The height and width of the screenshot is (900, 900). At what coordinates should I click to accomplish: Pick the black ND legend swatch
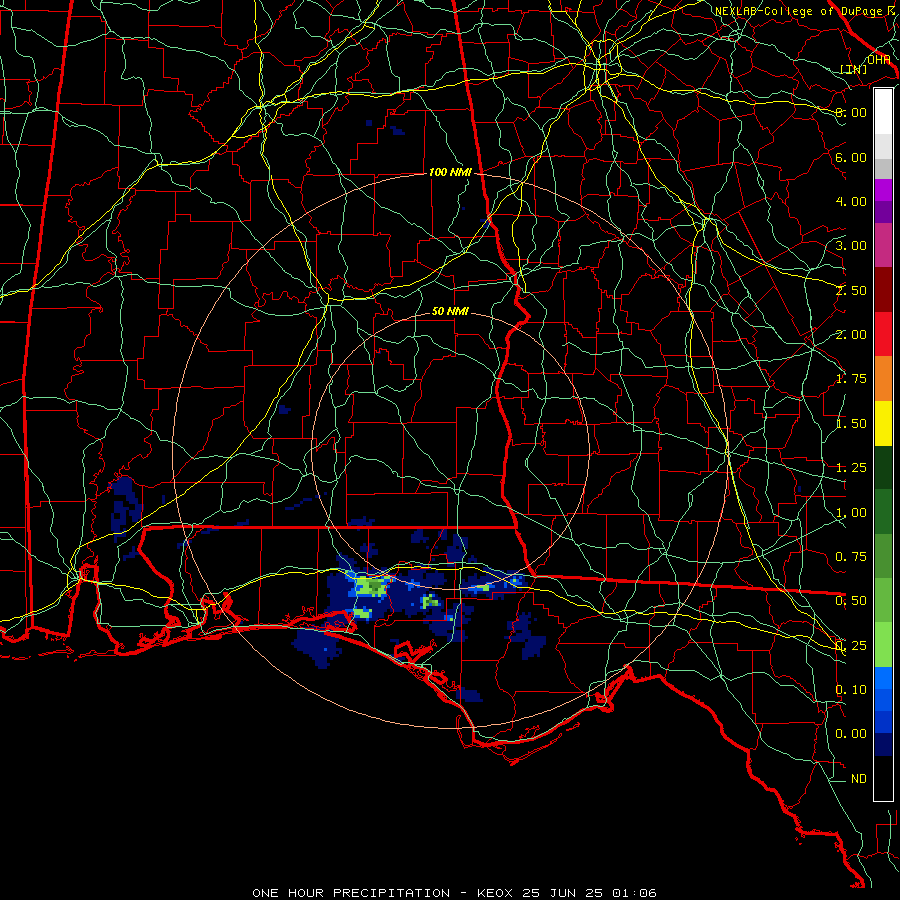pos(883,778)
